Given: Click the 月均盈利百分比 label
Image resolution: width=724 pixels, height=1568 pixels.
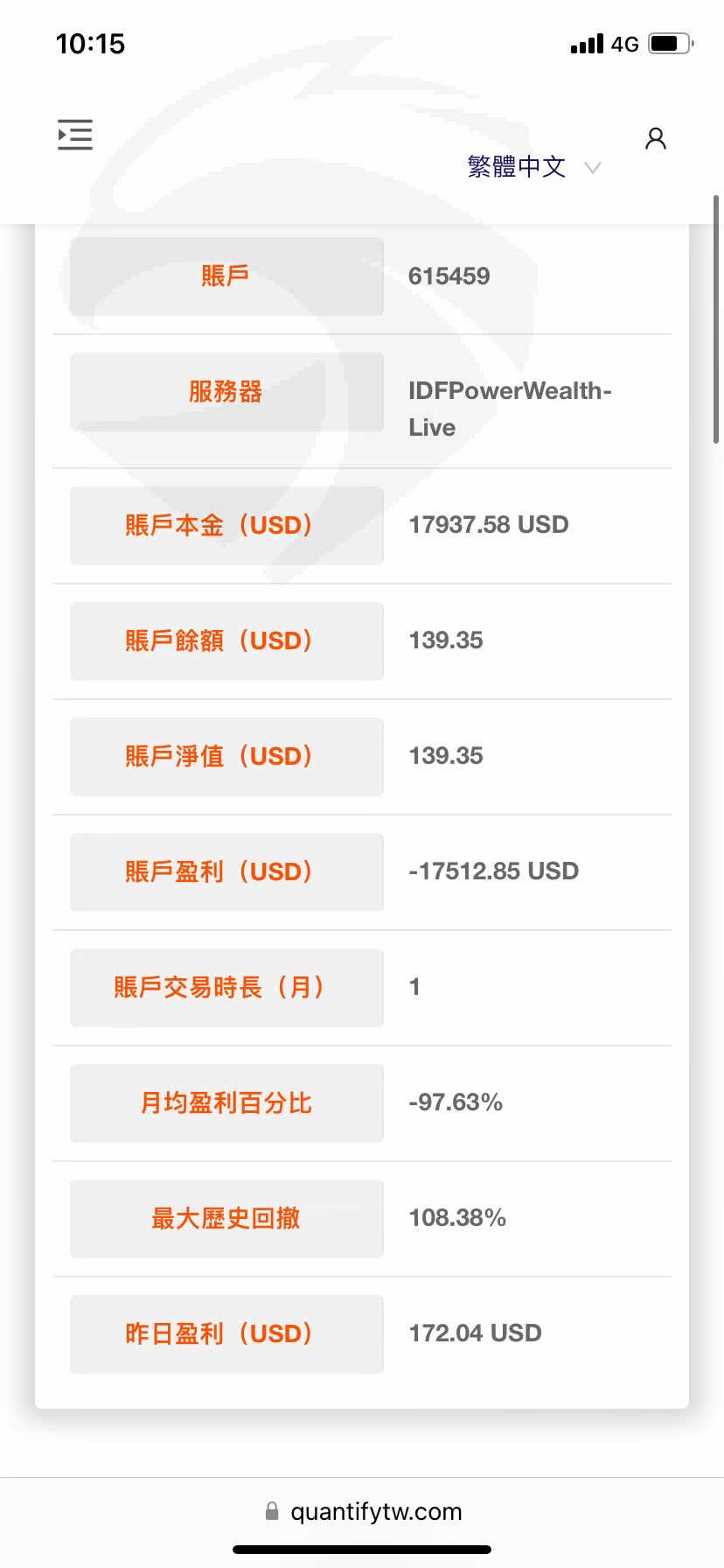Looking at the screenshot, I should (x=226, y=1102).
